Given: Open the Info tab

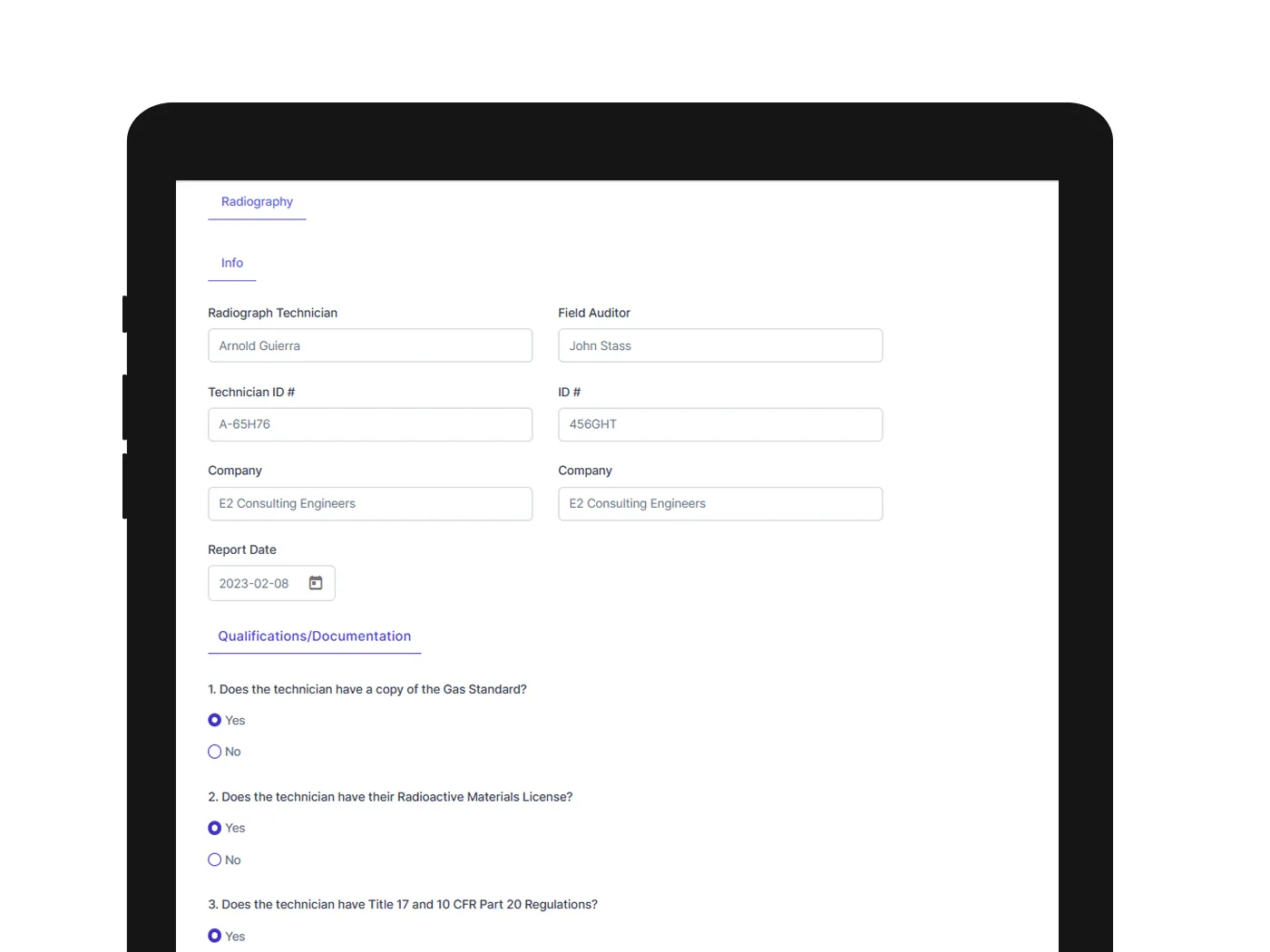Looking at the screenshot, I should [232, 263].
